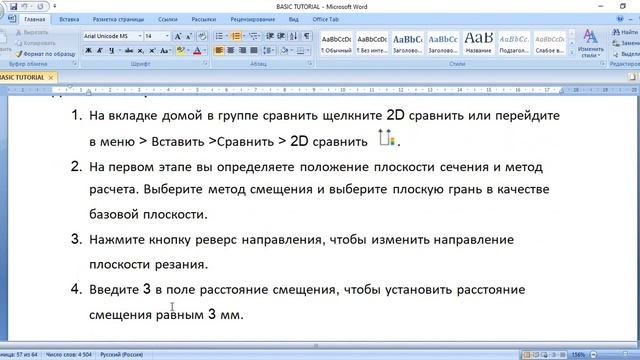The width and height of the screenshot is (640, 360).
Task: Click zoom out minus in status bar
Action: coord(593,355)
